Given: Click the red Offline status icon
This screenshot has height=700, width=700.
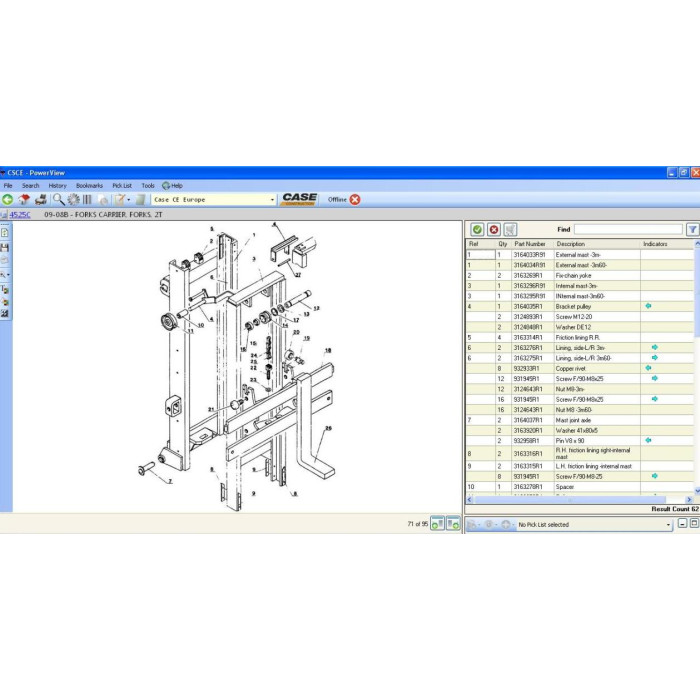Looking at the screenshot, I should [355, 200].
